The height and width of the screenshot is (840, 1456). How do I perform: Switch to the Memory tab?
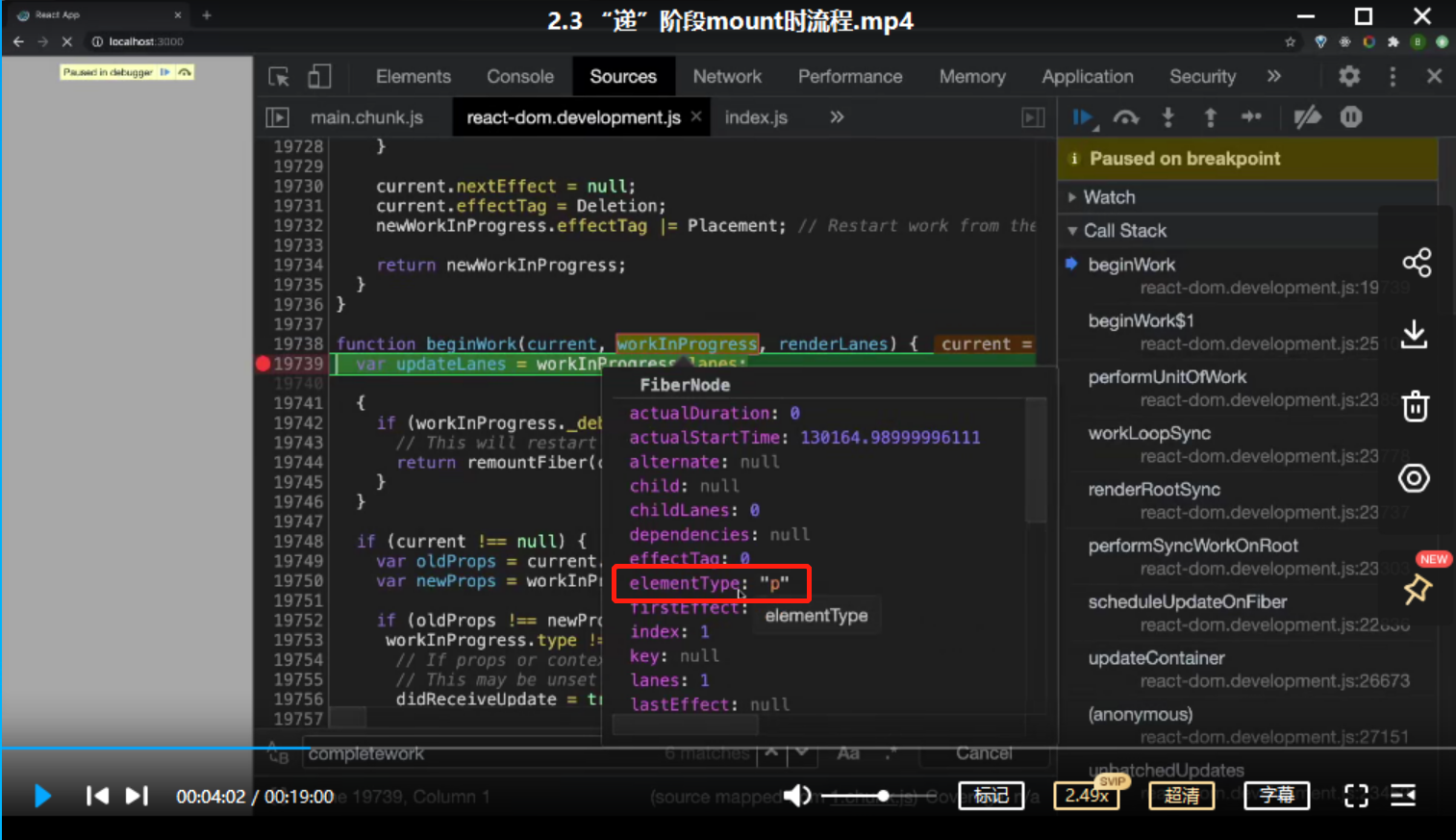point(972,77)
